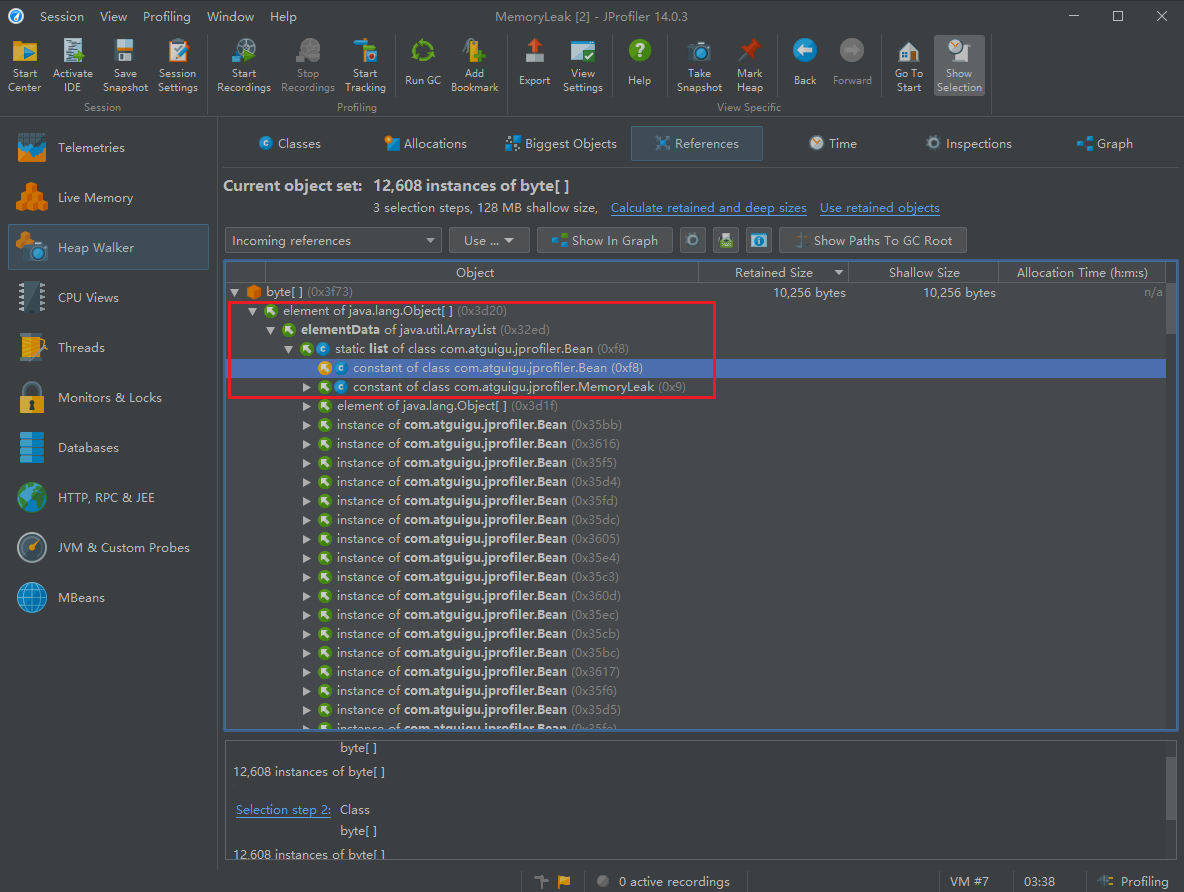Open the Window menu
The height and width of the screenshot is (892, 1184).
(x=230, y=17)
